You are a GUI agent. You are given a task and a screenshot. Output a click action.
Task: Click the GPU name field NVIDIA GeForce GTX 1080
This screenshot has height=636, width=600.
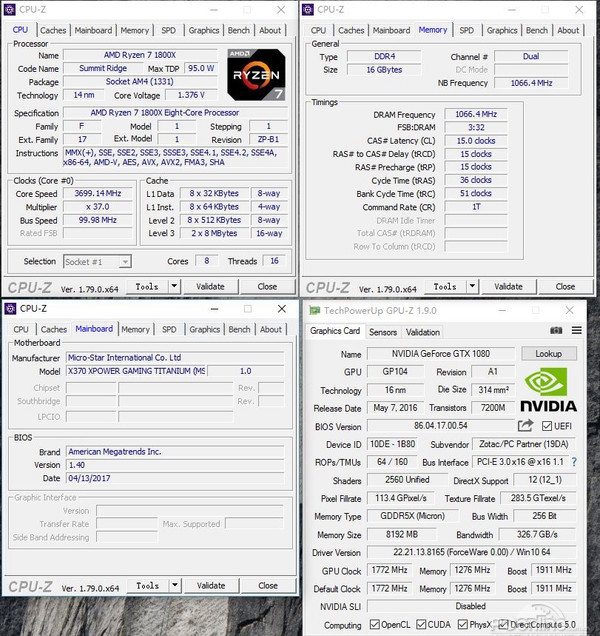point(441,354)
